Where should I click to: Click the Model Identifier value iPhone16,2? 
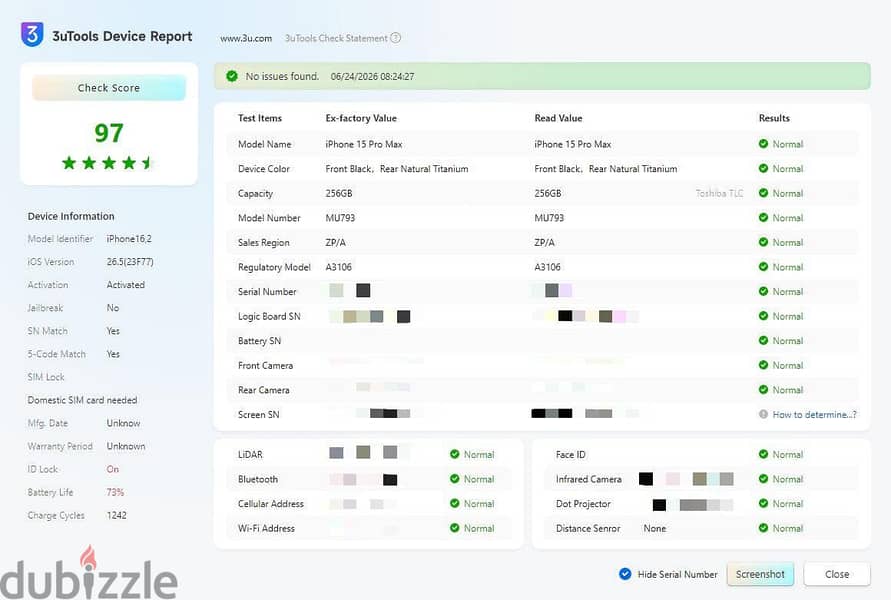click(x=129, y=239)
